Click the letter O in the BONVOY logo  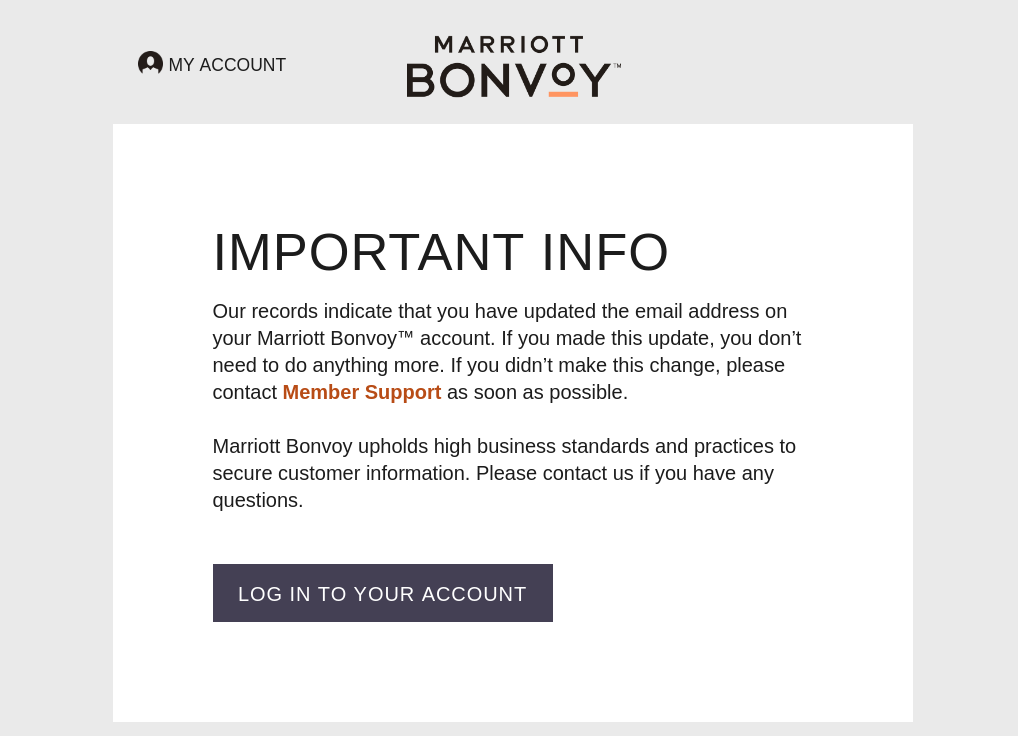pyautogui.click(x=457, y=80)
